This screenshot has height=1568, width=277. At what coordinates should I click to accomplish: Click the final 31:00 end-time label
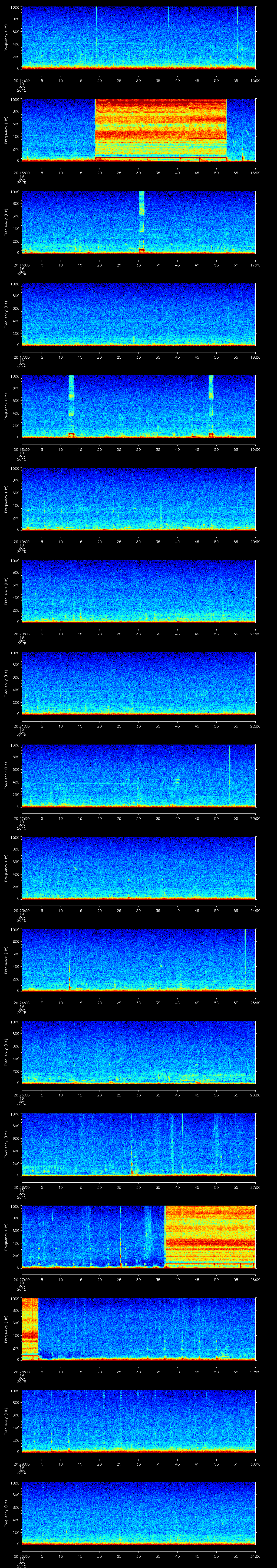click(x=256, y=1557)
